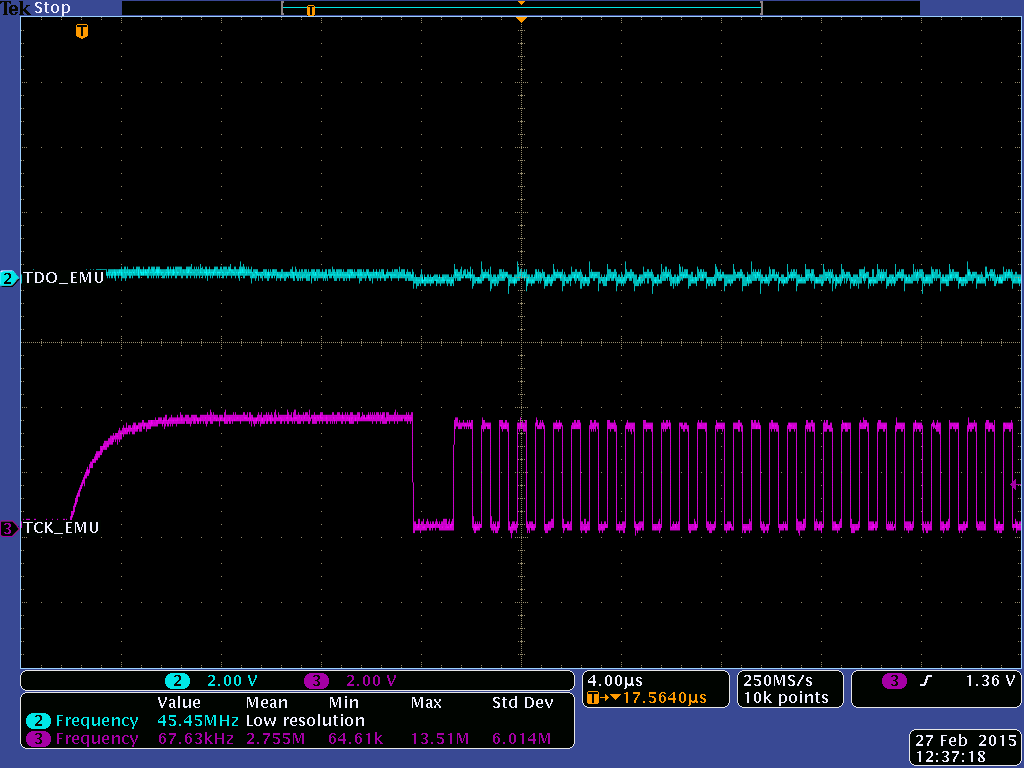This screenshot has height=768, width=1024.
Task: Click the TDO_EMU channel label
Action: [x=63, y=278]
